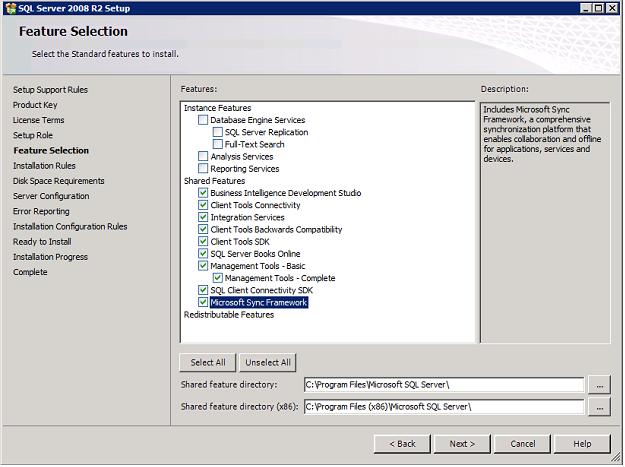The image size is (625, 467).
Task: Click the Ready to Install step
Action: coord(42,241)
